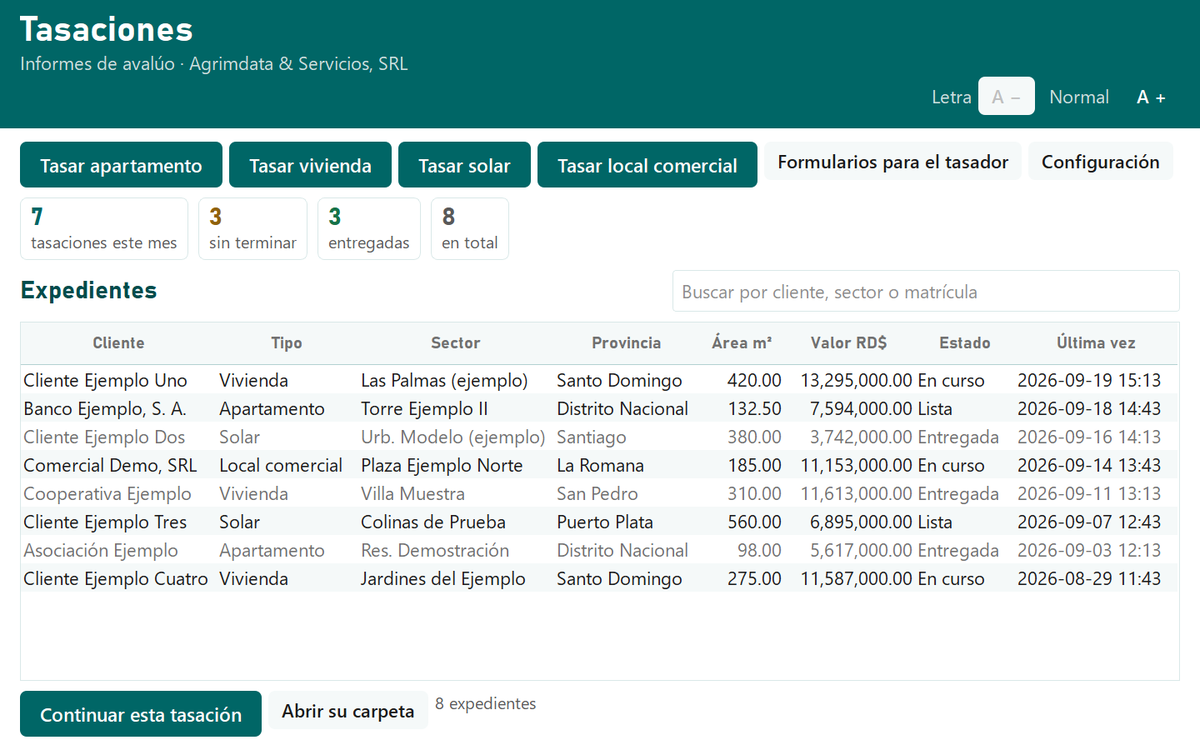Focus the Buscar por cliente search field
This screenshot has width=1200, height=750.
[926, 292]
